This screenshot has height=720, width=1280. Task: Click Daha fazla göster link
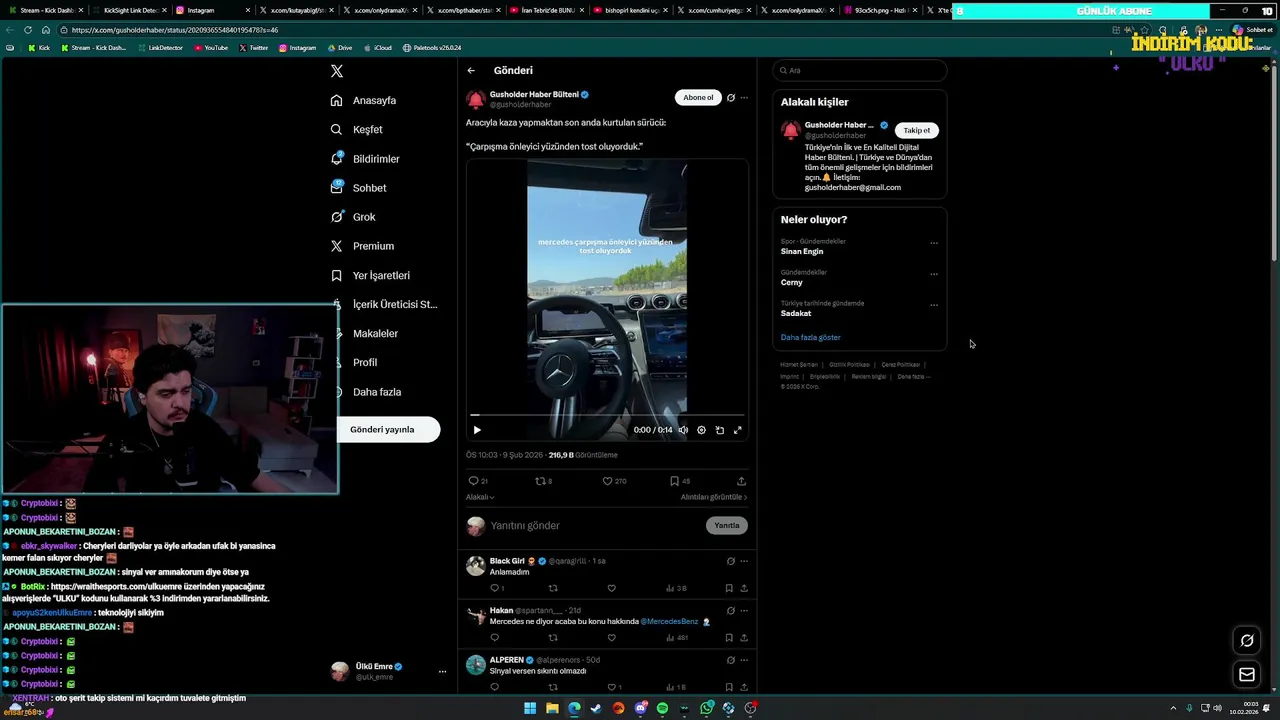tap(811, 337)
